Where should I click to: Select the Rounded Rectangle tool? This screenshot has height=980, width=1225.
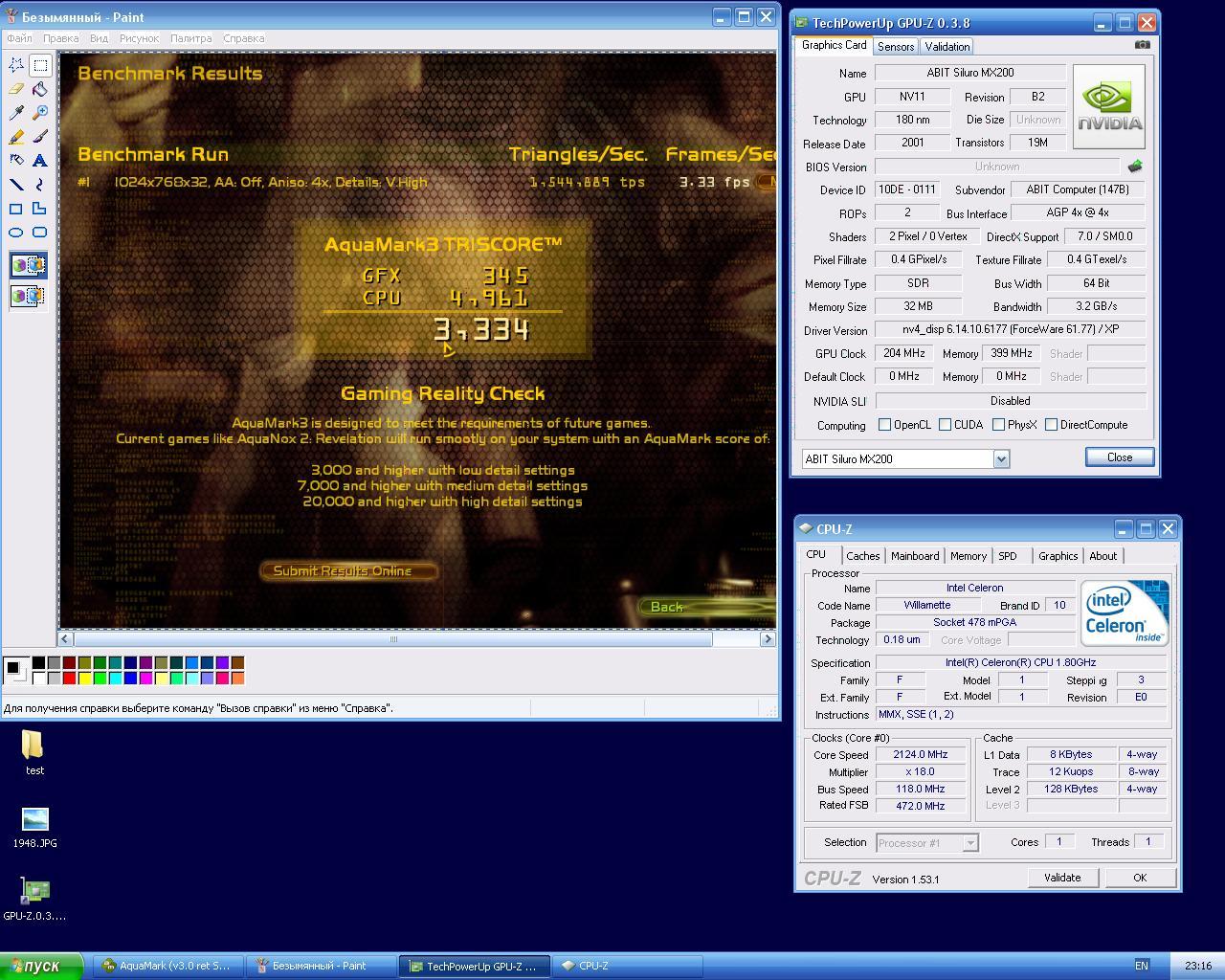(39, 233)
